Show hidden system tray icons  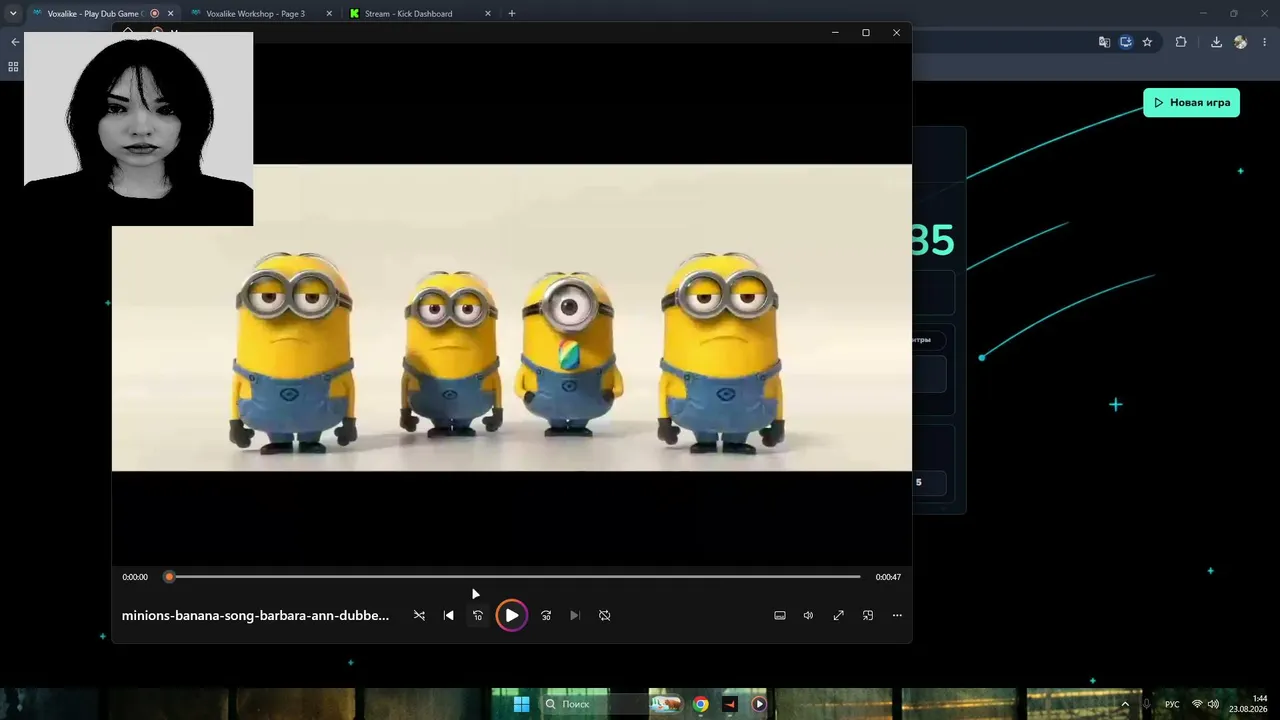[x=1125, y=704]
